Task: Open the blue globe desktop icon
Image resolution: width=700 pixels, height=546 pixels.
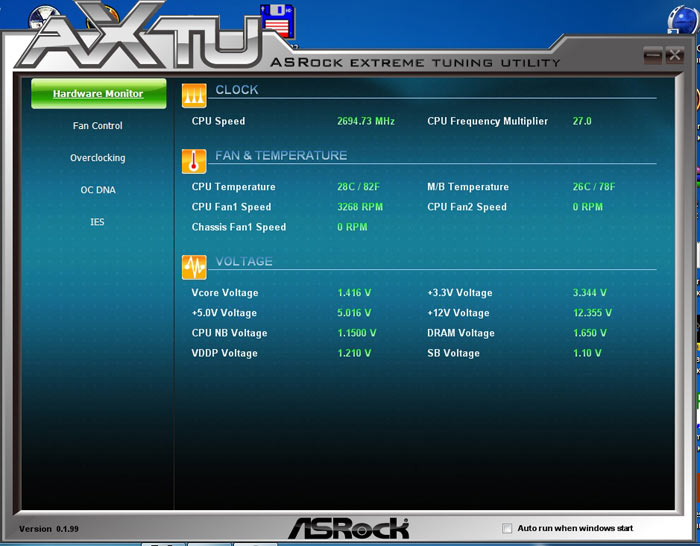Action: [x=683, y=20]
